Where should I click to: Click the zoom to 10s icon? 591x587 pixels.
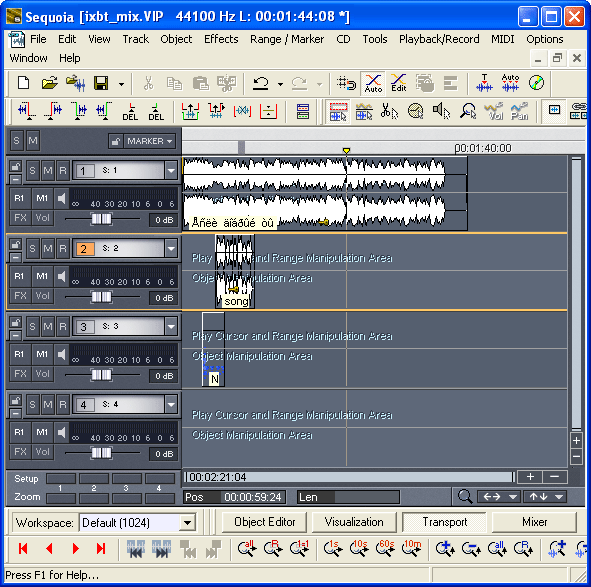pos(359,549)
